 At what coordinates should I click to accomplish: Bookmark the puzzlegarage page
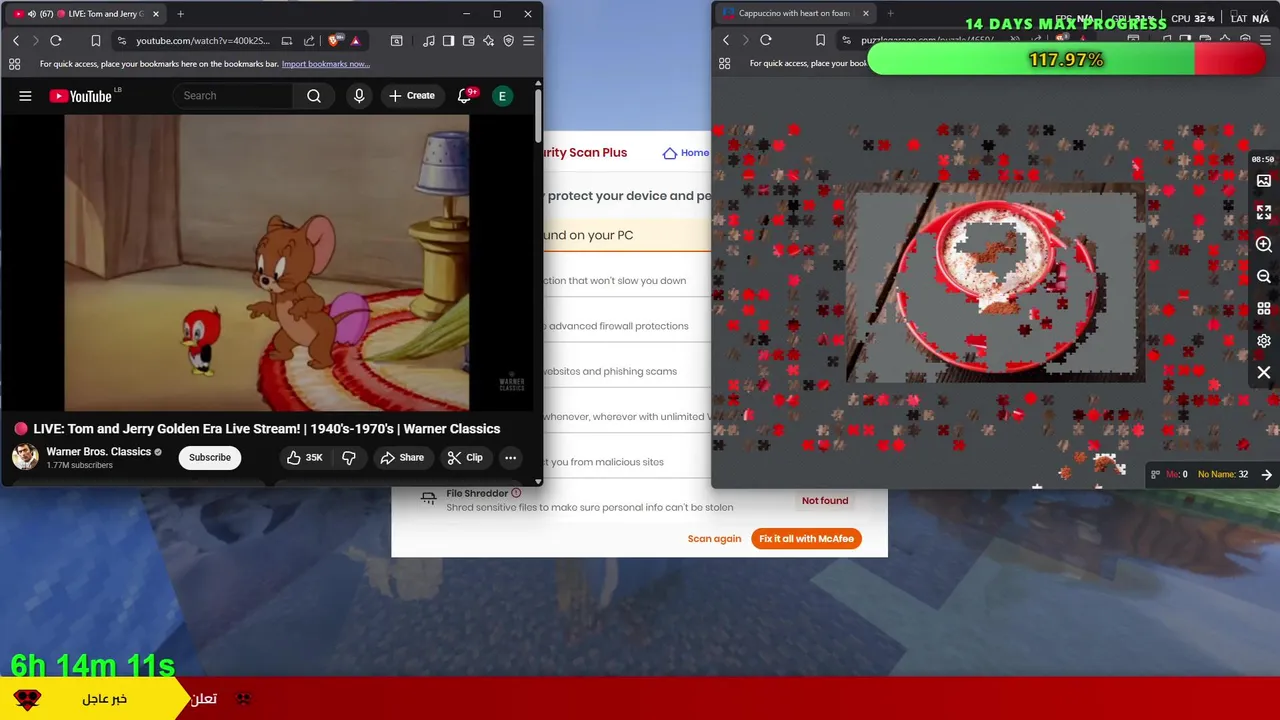pyautogui.click(x=820, y=40)
